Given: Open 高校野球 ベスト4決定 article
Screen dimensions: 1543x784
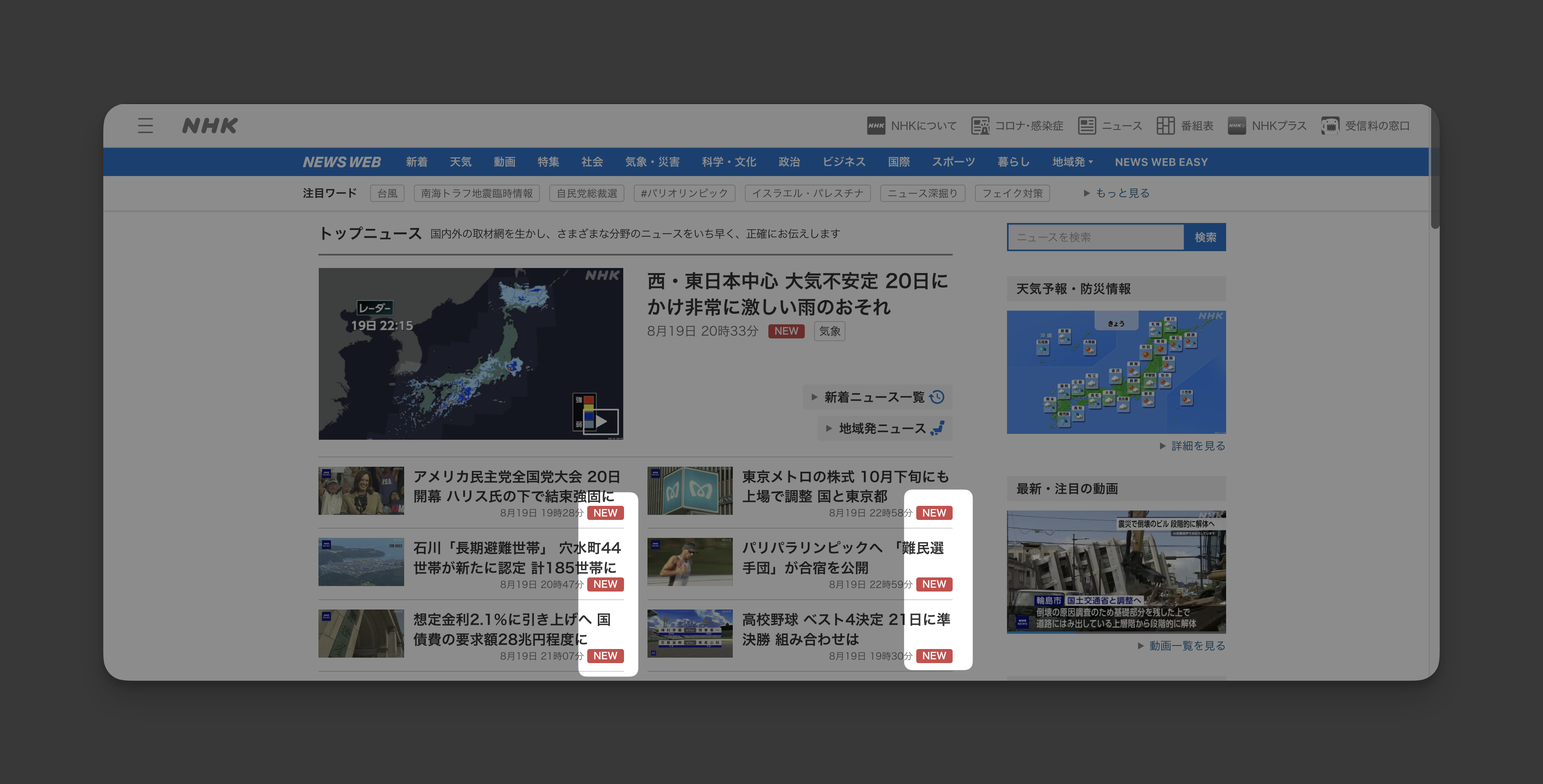Looking at the screenshot, I should (x=846, y=629).
